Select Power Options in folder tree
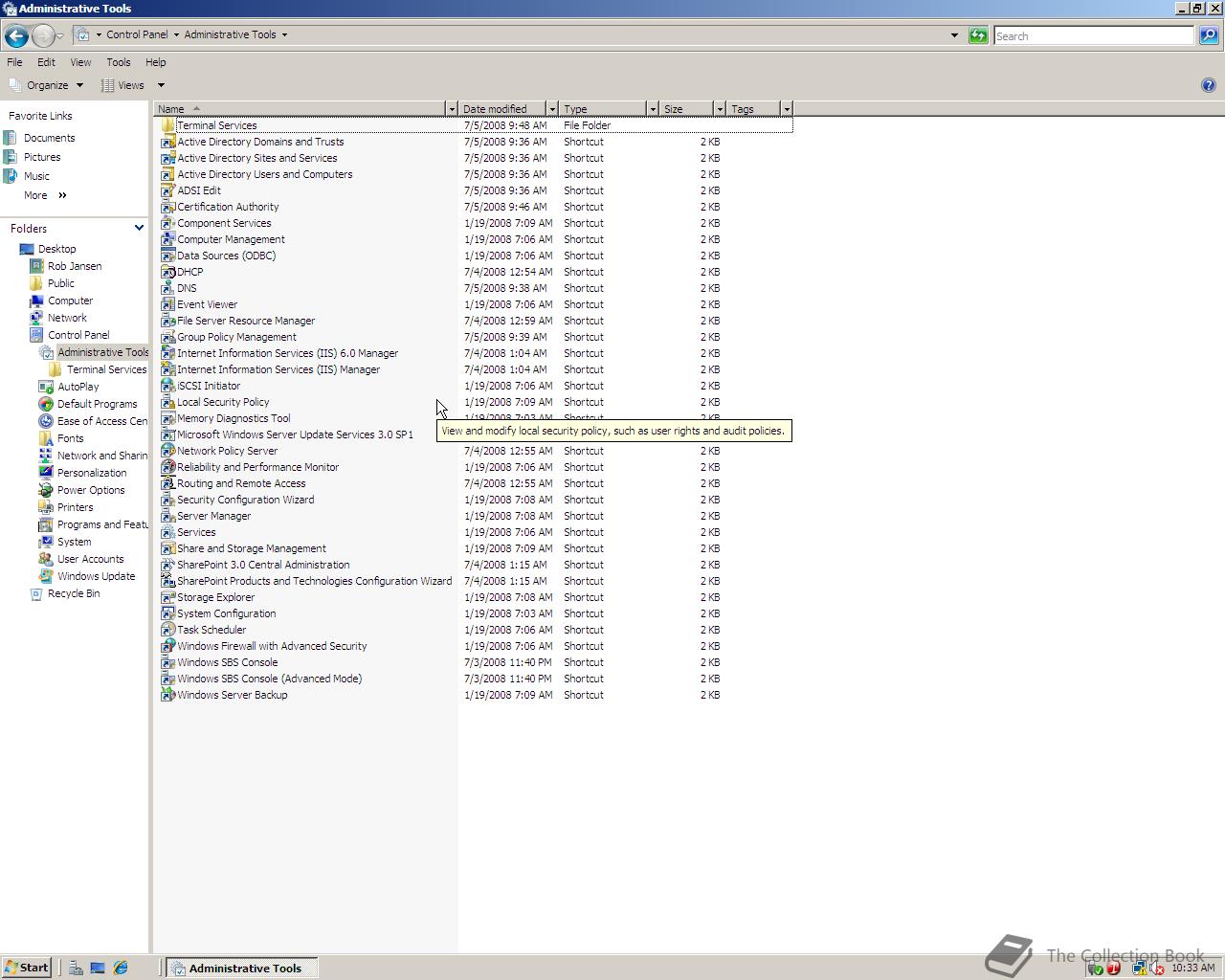This screenshot has width=1225, height=980. tap(91, 490)
